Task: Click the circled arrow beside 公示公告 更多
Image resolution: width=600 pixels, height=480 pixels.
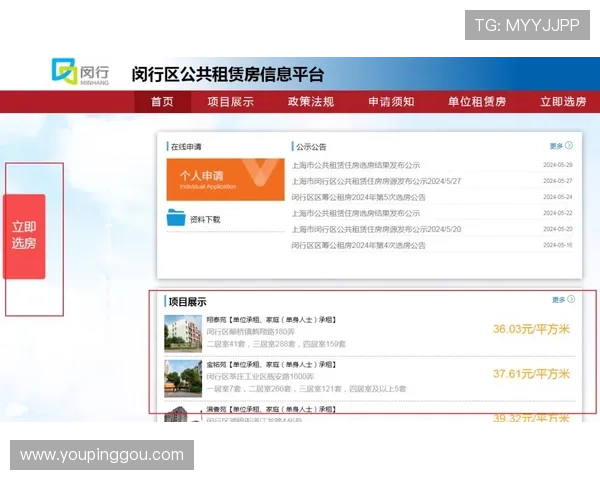Action: pos(569,145)
